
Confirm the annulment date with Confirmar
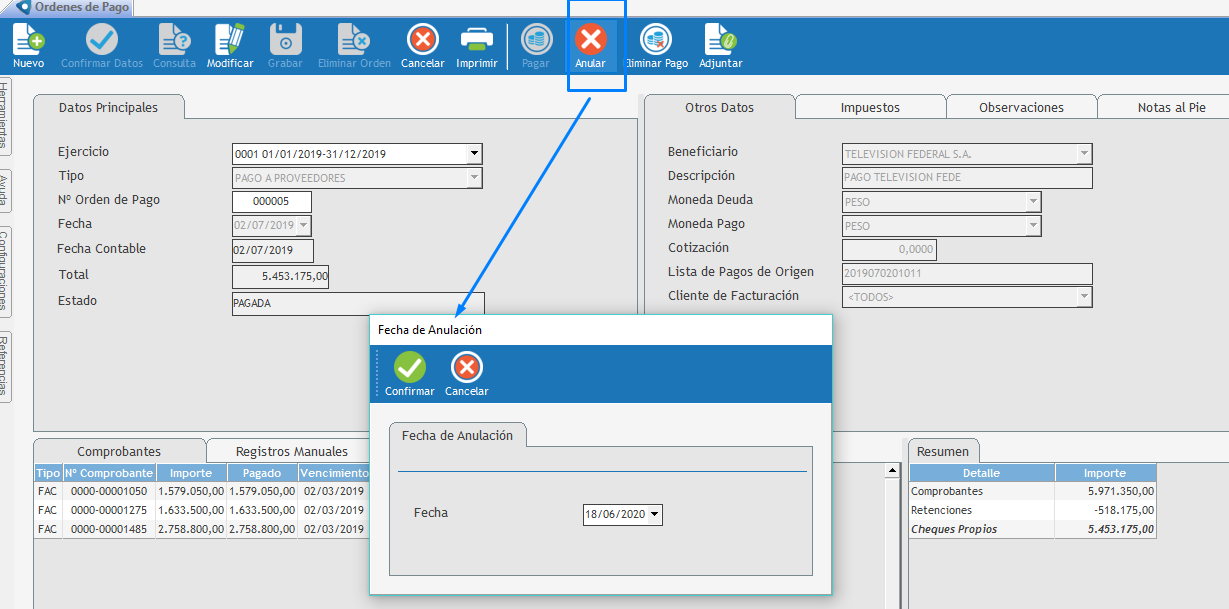[409, 368]
